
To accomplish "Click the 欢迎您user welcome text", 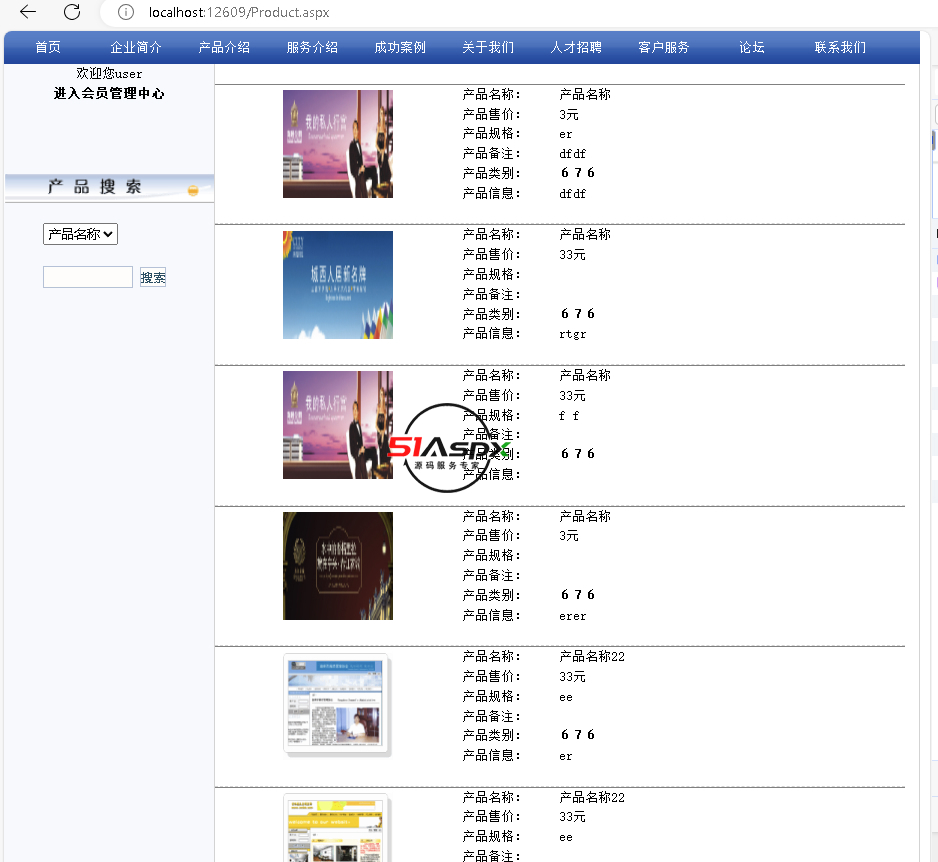I will [109, 74].
